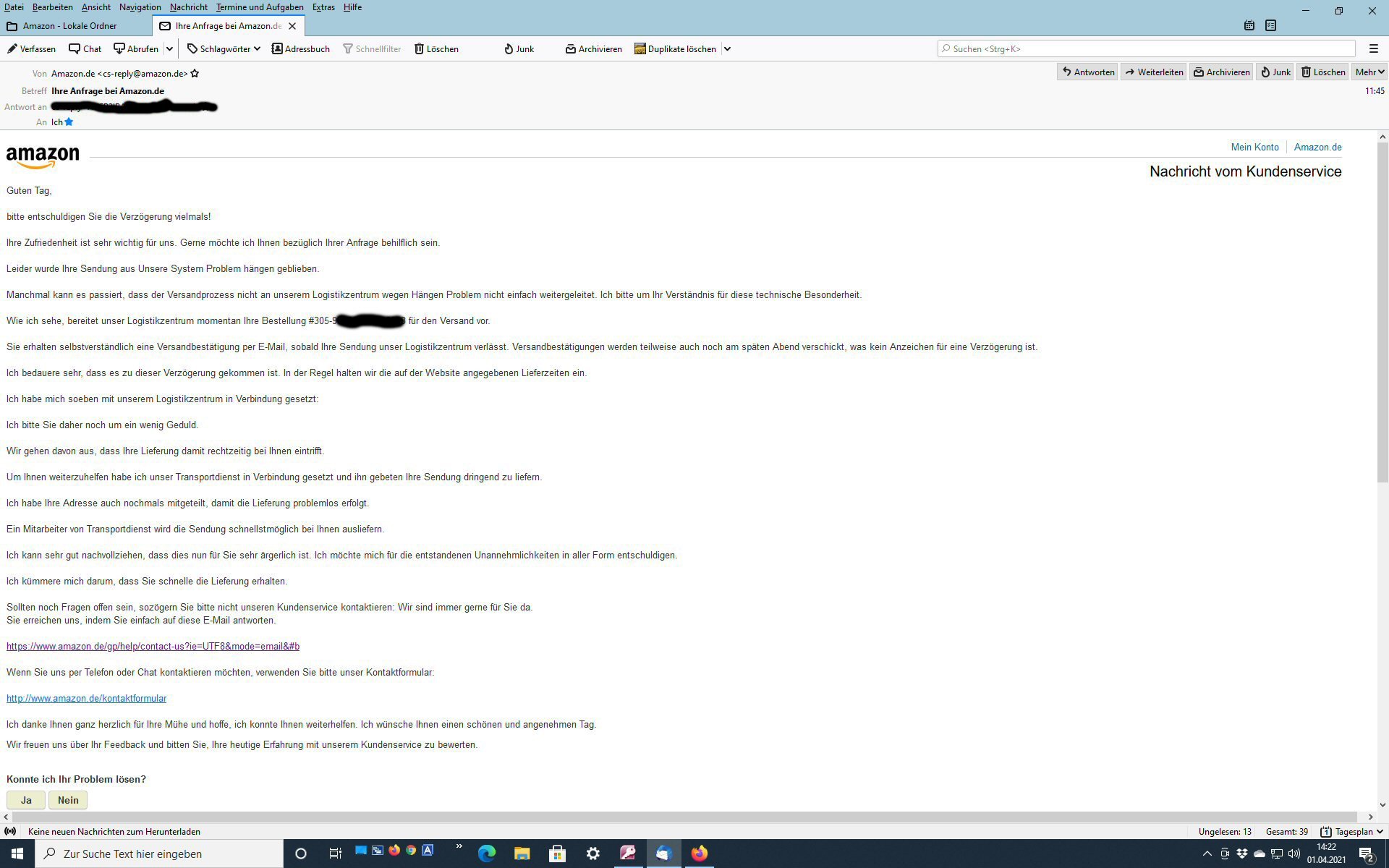Open the Schlagwörter tag dropdown

pos(224,49)
